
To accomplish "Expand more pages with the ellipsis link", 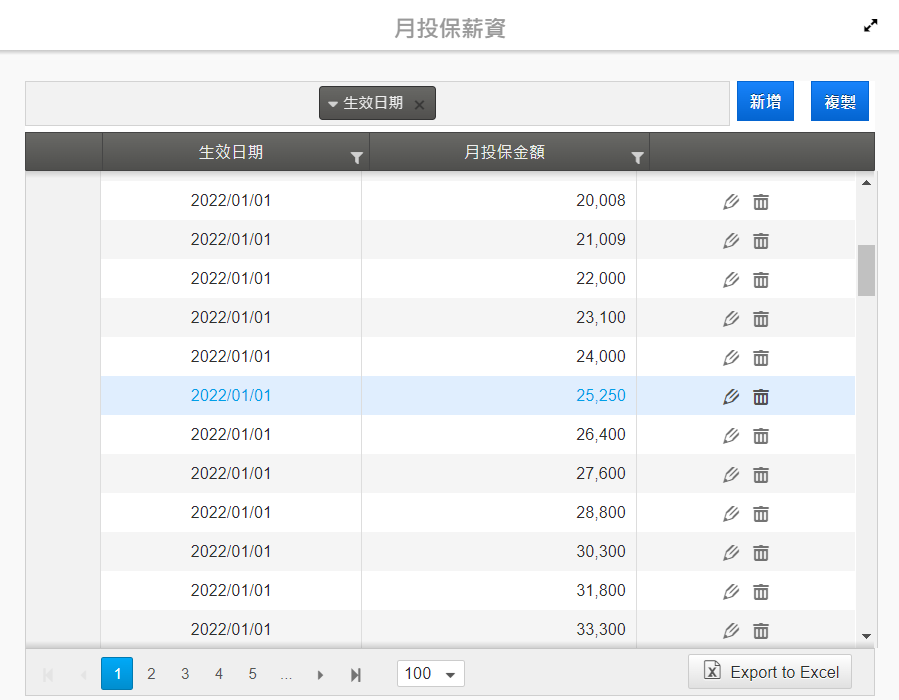I will click(286, 674).
